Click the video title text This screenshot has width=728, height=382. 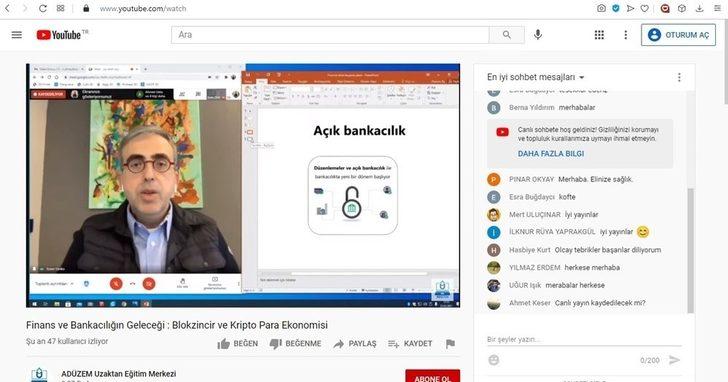tap(177, 325)
